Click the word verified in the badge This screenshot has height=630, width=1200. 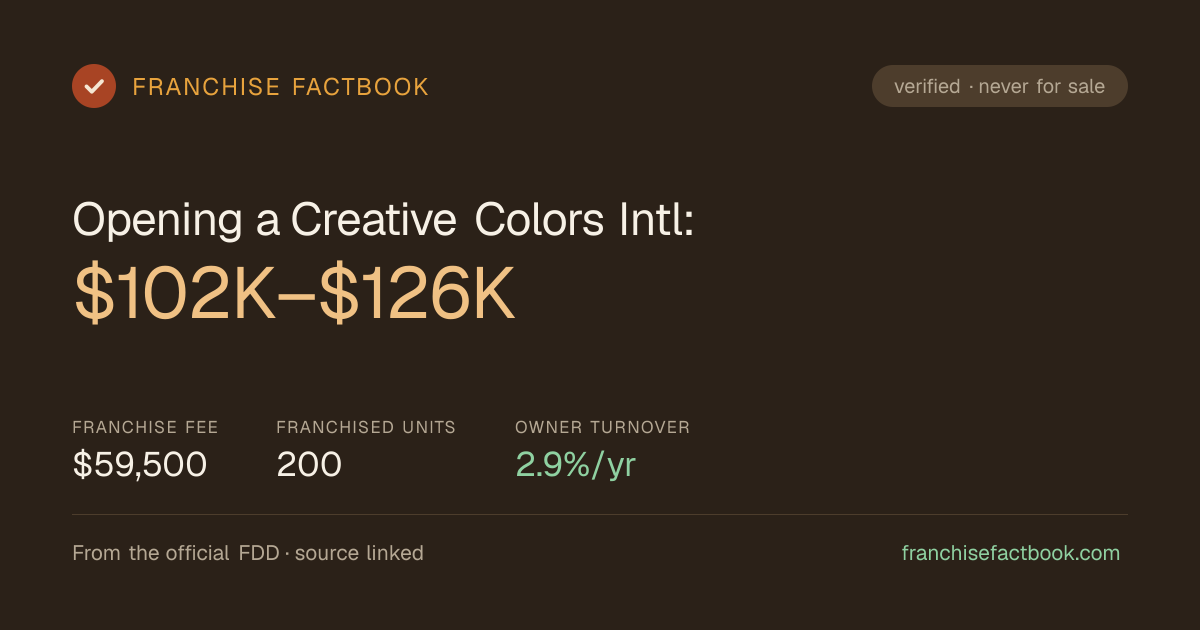927,86
